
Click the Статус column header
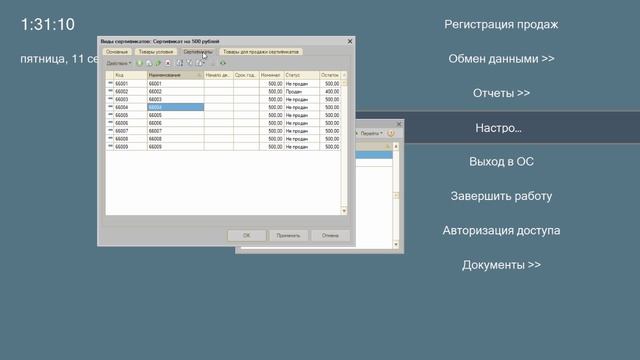tap(302, 75)
